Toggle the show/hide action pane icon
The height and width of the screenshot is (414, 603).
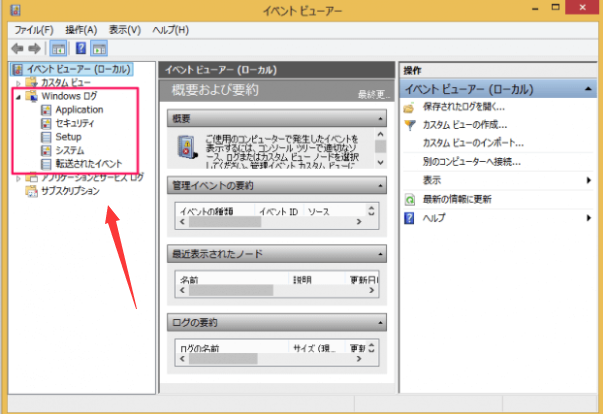point(99,48)
